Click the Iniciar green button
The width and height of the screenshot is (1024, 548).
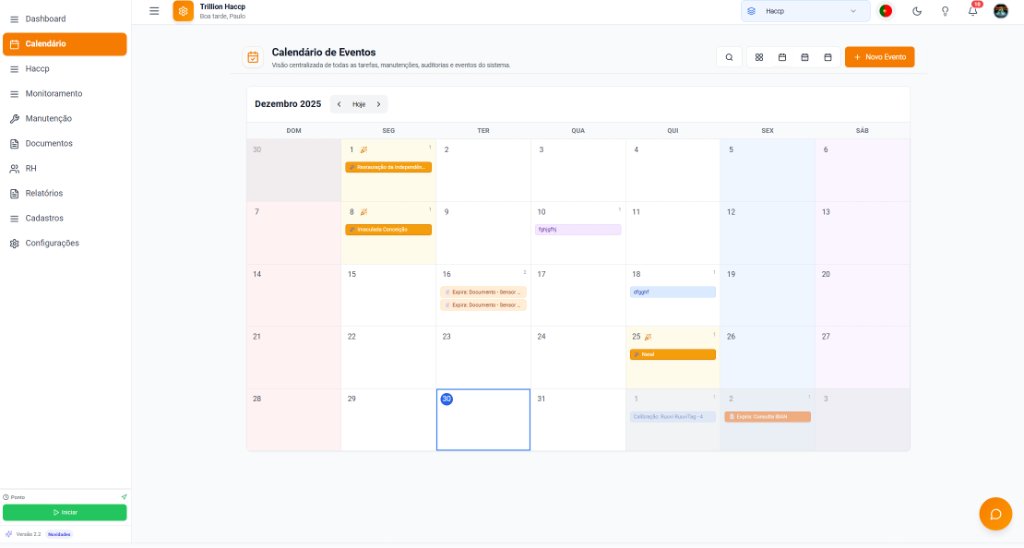(65, 513)
